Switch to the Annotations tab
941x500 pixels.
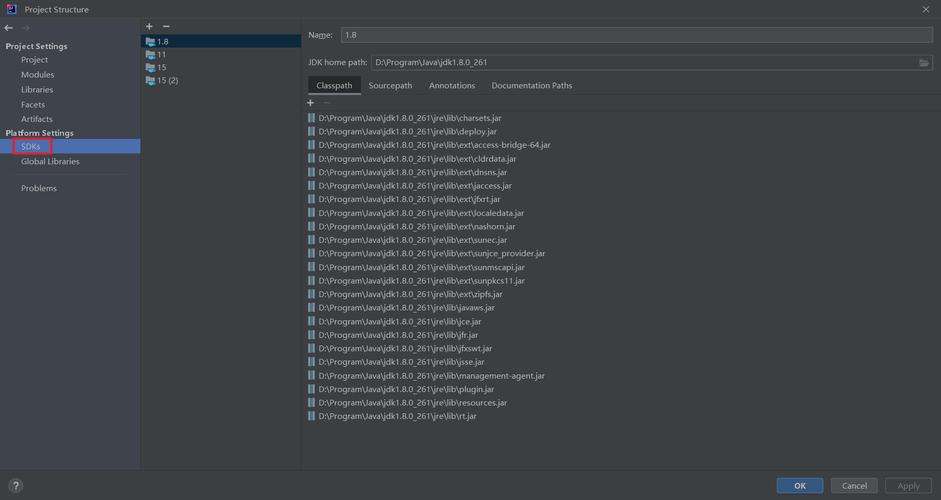[x=452, y=85]
